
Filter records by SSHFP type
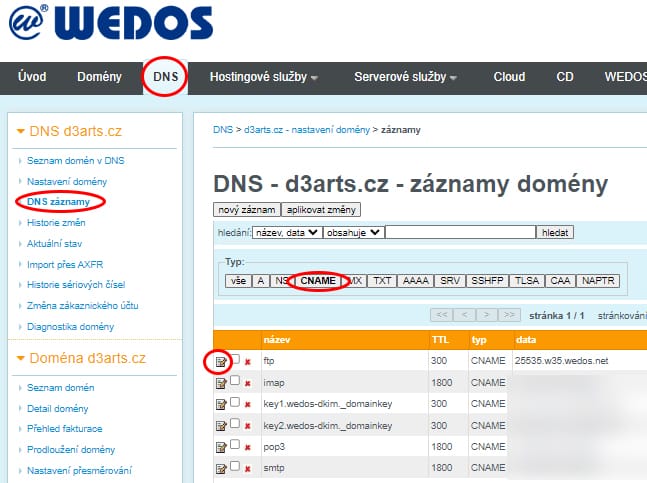click(487, 281)
